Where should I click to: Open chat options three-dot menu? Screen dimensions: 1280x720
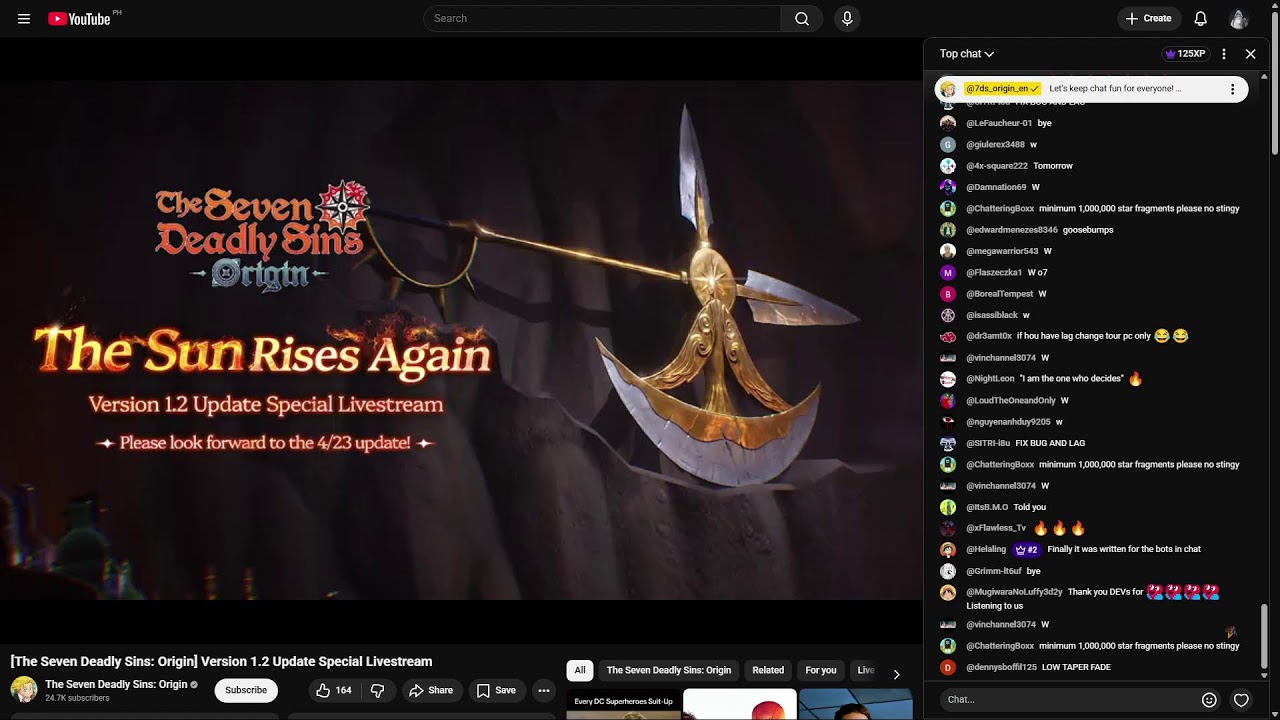pos(1224,54)
